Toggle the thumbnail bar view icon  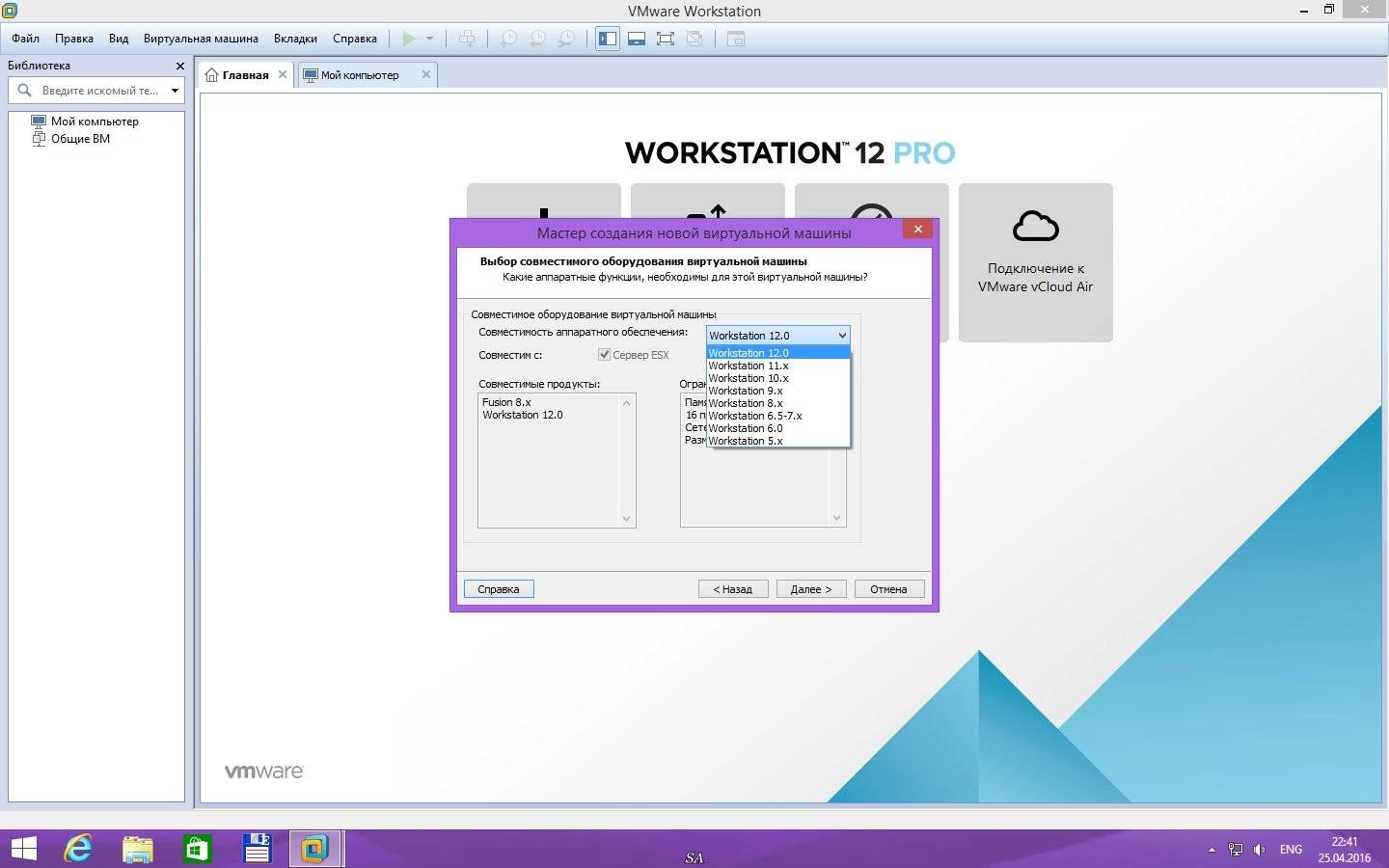tap(637, 39)
